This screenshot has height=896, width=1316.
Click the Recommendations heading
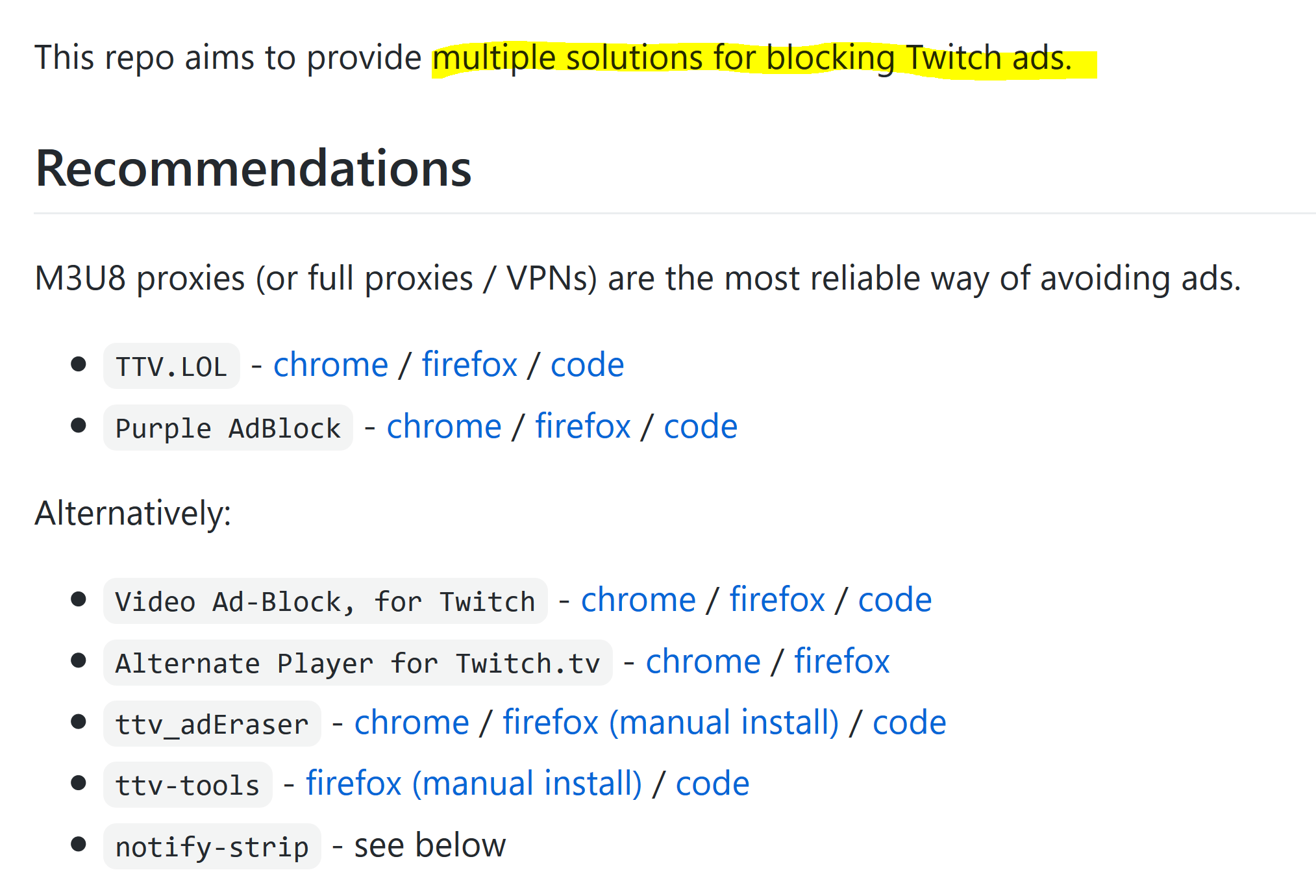point(253,169)
